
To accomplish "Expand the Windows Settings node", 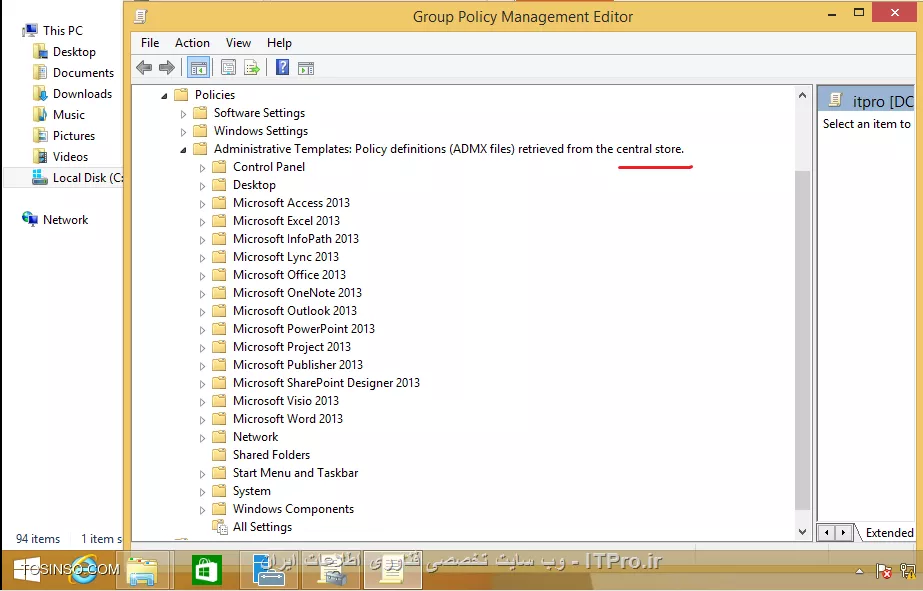I will point(183,132).
